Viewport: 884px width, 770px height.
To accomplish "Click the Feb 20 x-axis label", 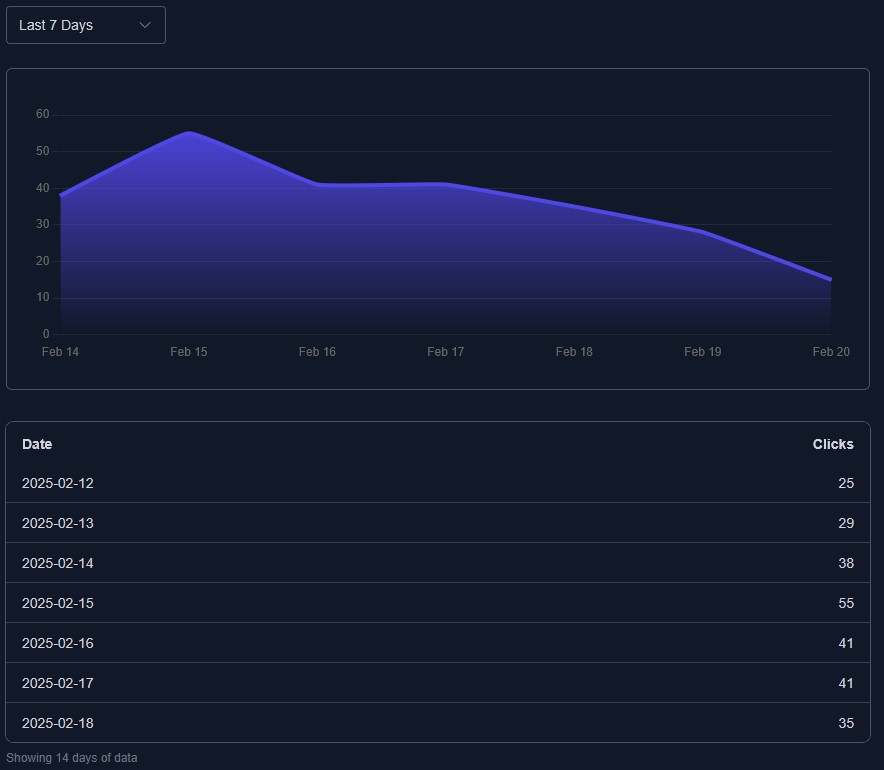I will [831, 352].
